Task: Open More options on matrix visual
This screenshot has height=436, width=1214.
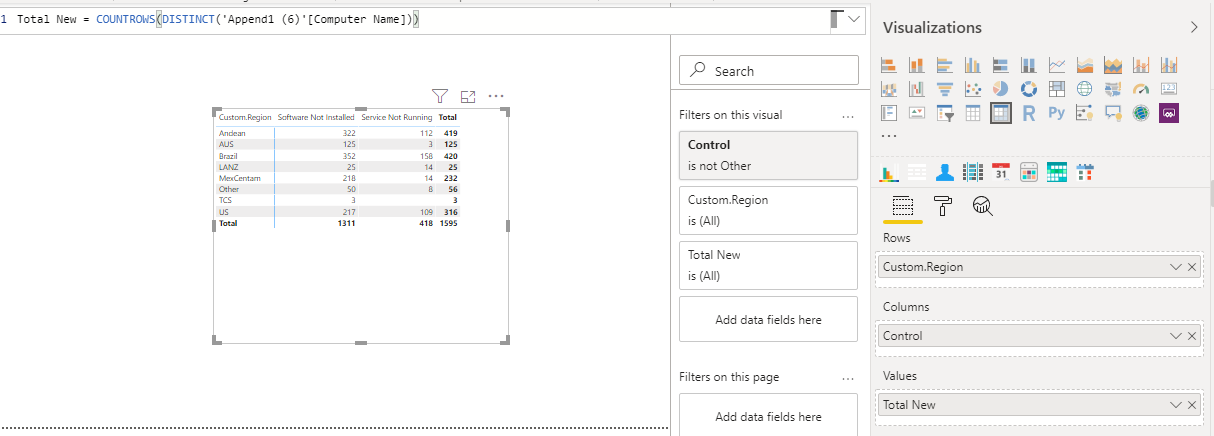Action: [x=495, y=96]
